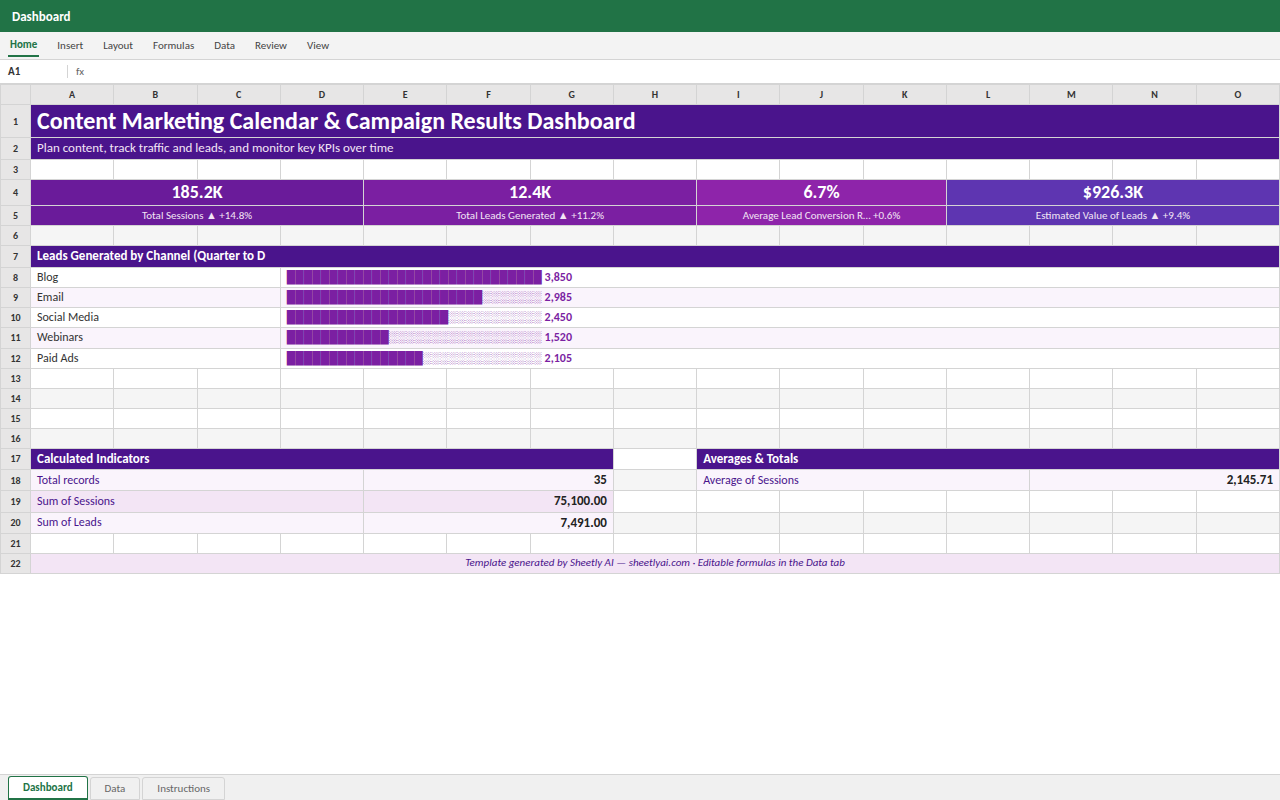
Task: Open the Formulas tab
Action: click(173, 45)
